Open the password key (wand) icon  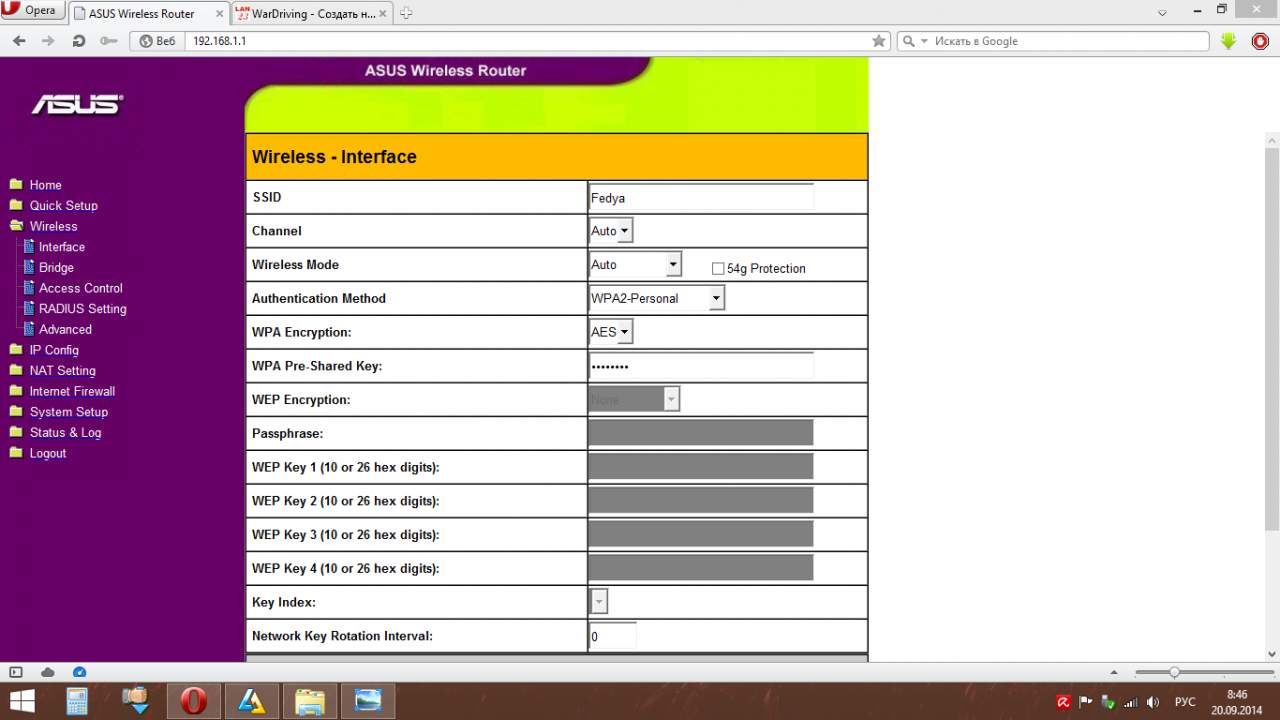tap(109, 41)
